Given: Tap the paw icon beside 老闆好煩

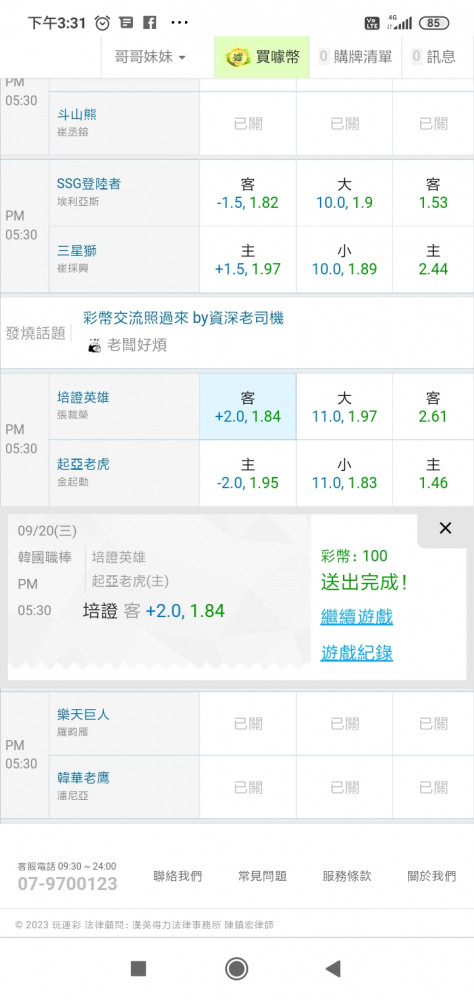Looking at the screenshot, I should pos(94,346).
